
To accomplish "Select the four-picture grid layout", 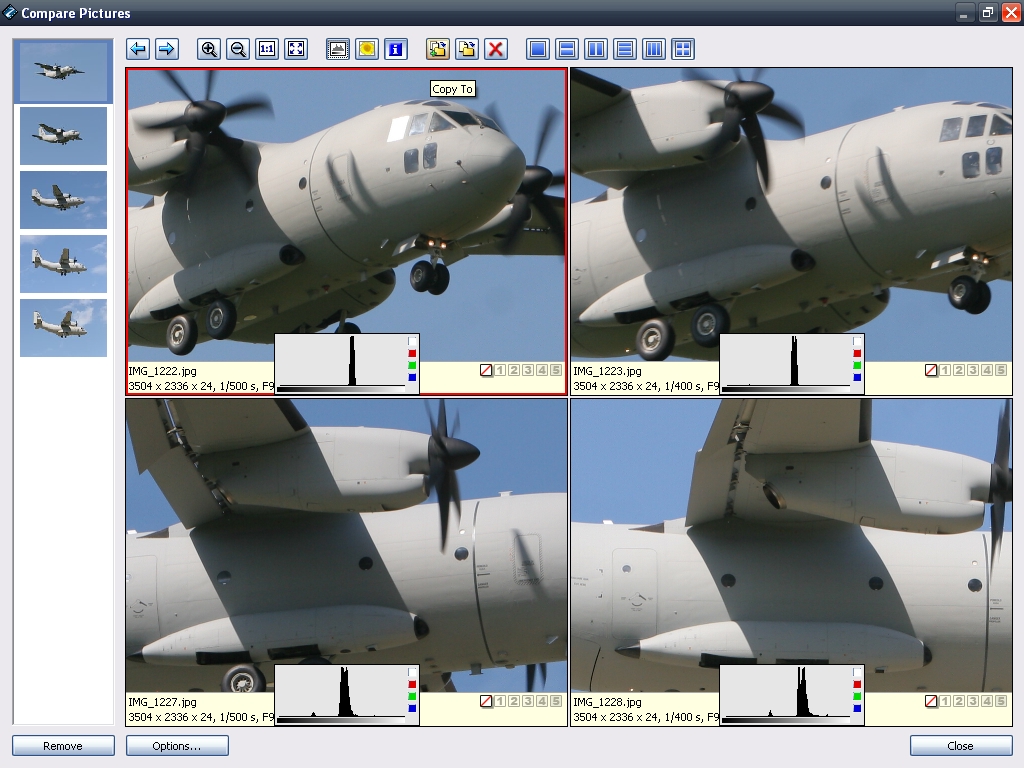I will coord(683,49).
